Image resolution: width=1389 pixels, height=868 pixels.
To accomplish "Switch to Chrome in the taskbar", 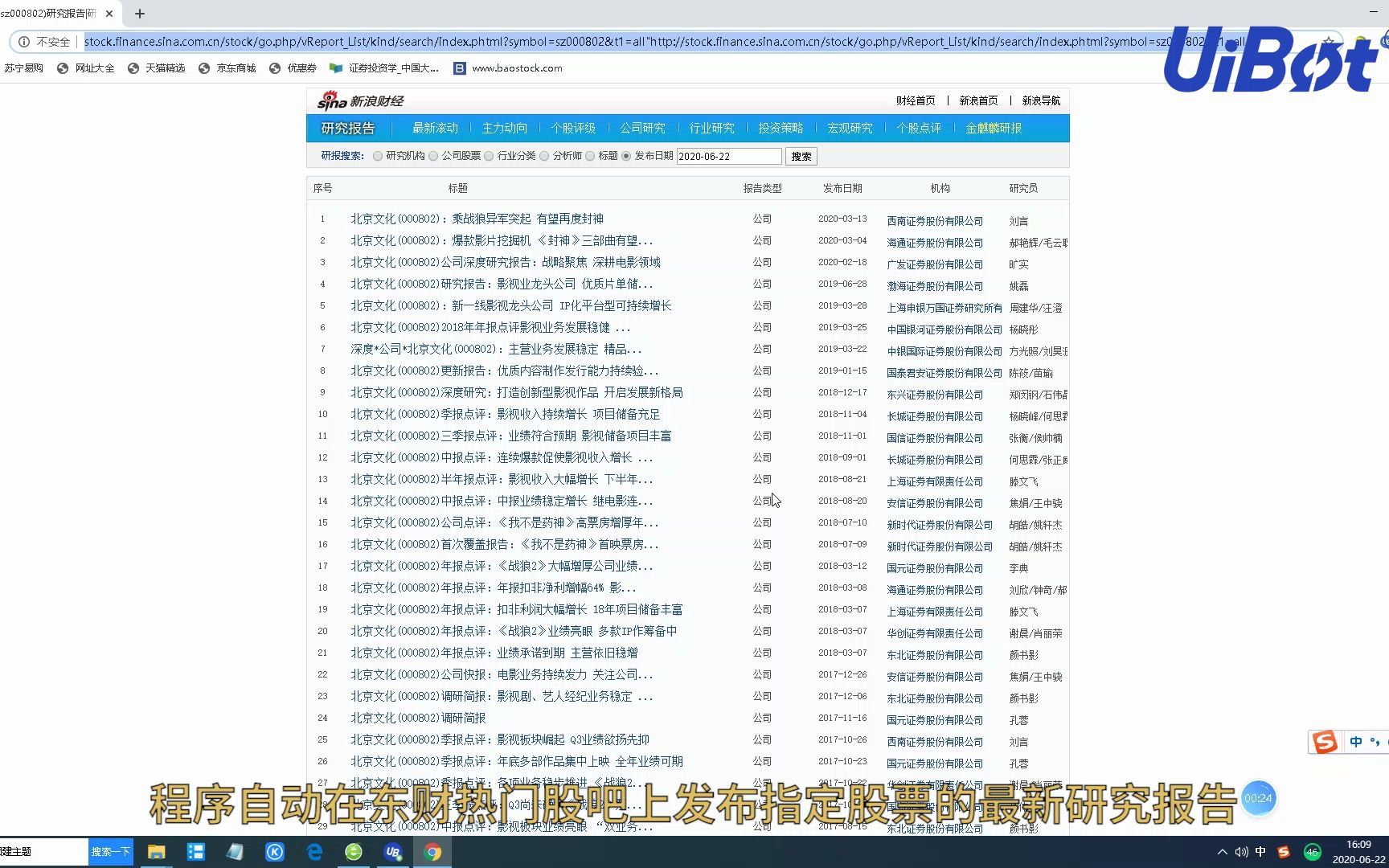I will point(432,852).
